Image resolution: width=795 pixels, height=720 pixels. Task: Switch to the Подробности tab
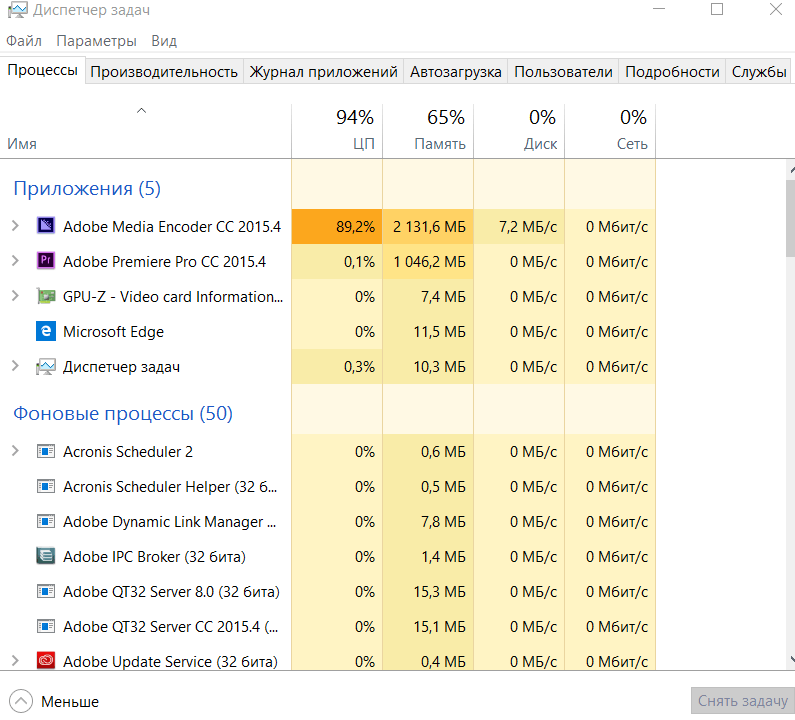[x=672, y=71]
